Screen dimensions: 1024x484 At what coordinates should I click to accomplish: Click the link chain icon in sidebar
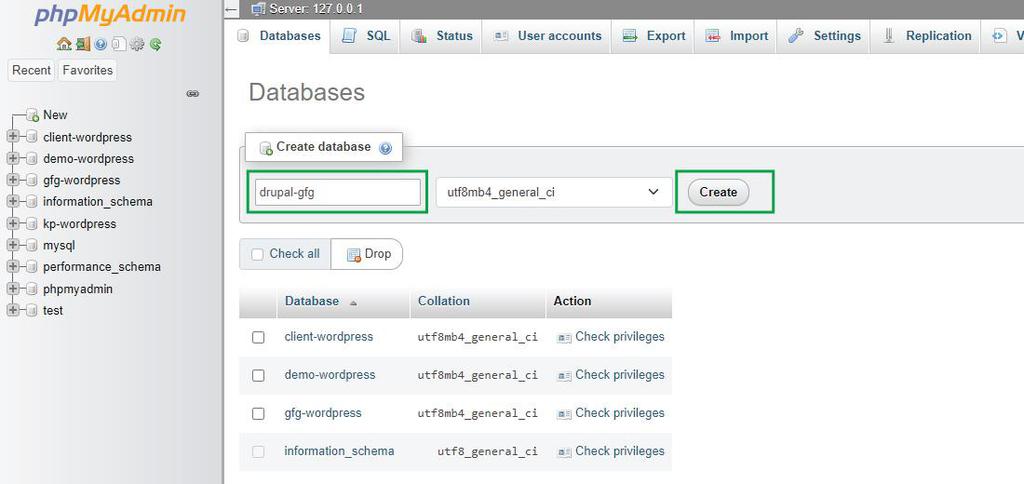(193, 93)
